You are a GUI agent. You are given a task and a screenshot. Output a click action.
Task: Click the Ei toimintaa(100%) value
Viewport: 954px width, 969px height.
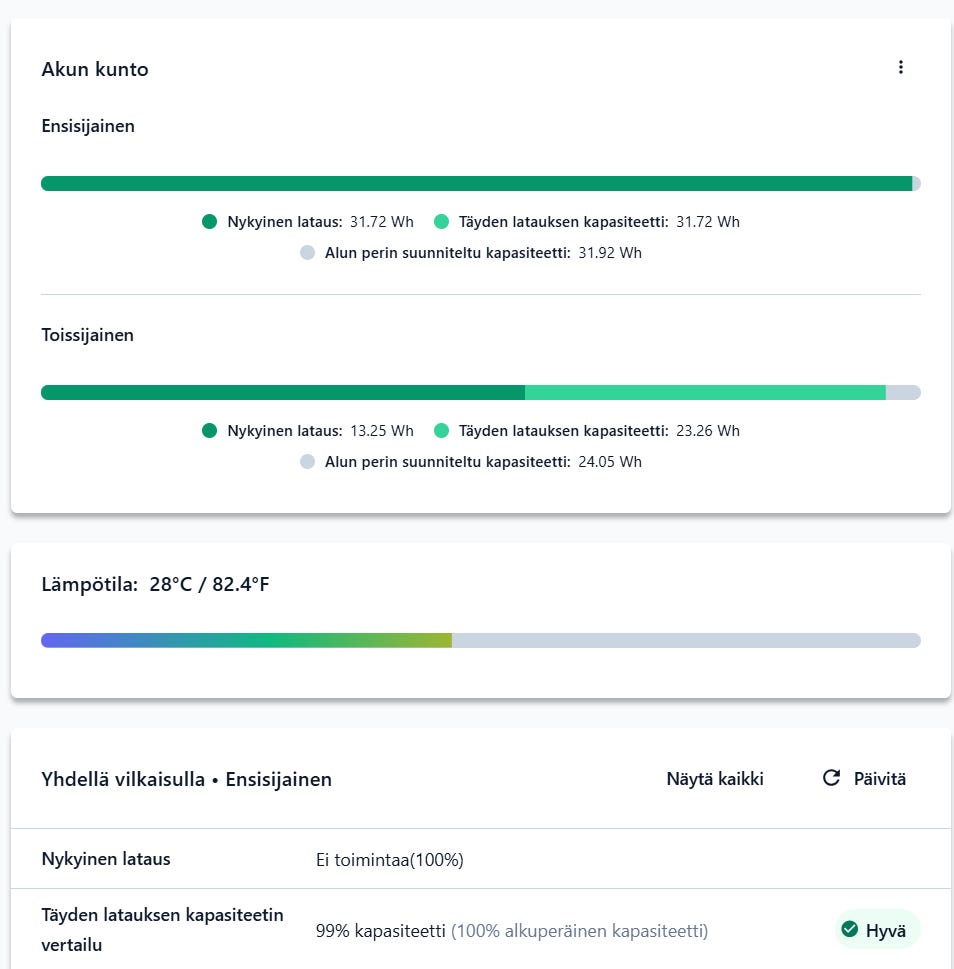[x=389, y=860]
